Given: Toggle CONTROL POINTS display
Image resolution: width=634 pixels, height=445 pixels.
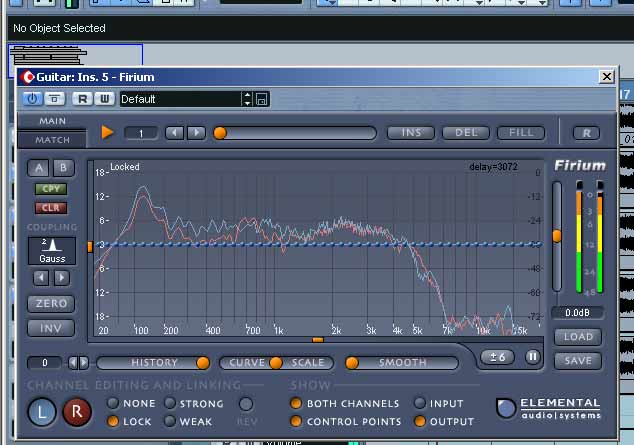Looking at the screenshot, I should pos(296,421).
